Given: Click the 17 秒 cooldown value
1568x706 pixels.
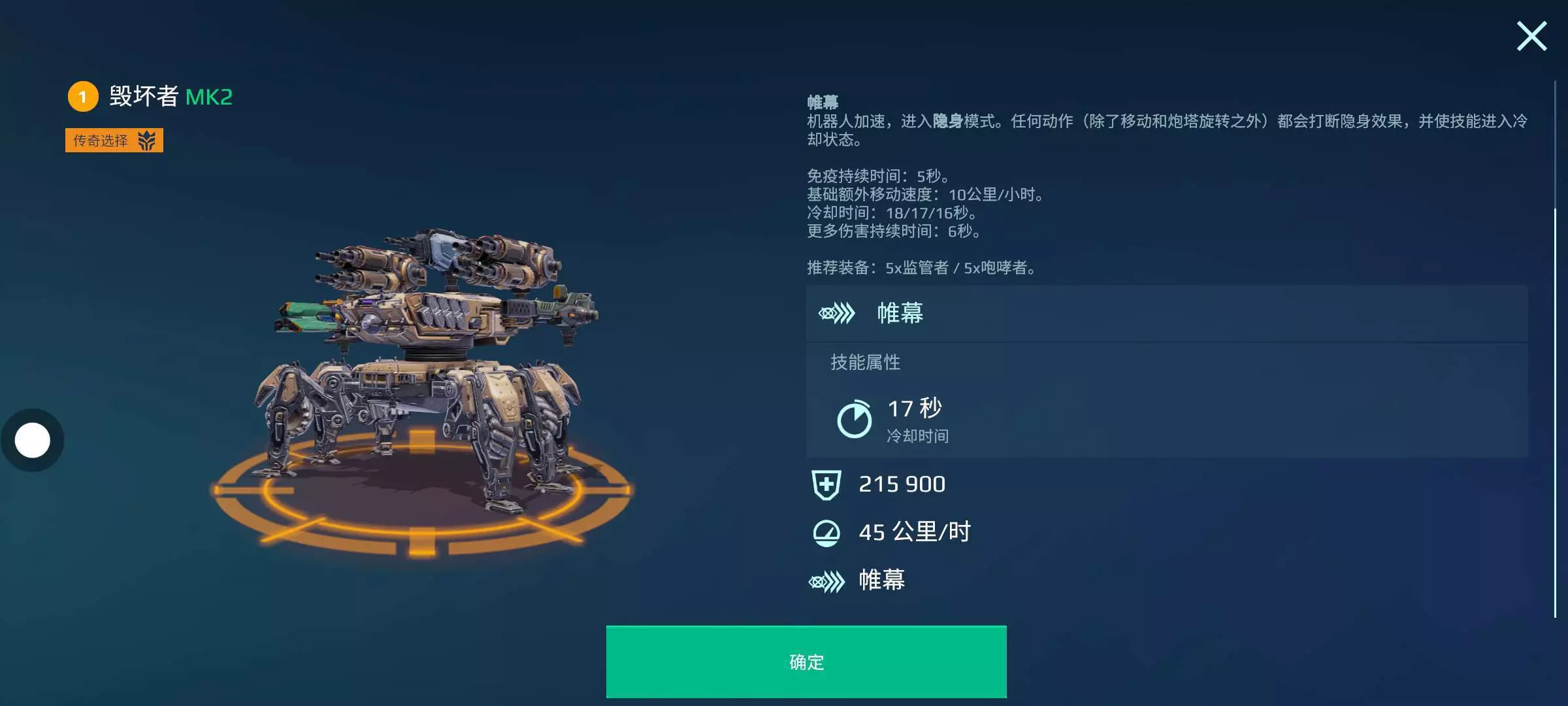Looking at the screenshot, I should [x=915, y=408].
